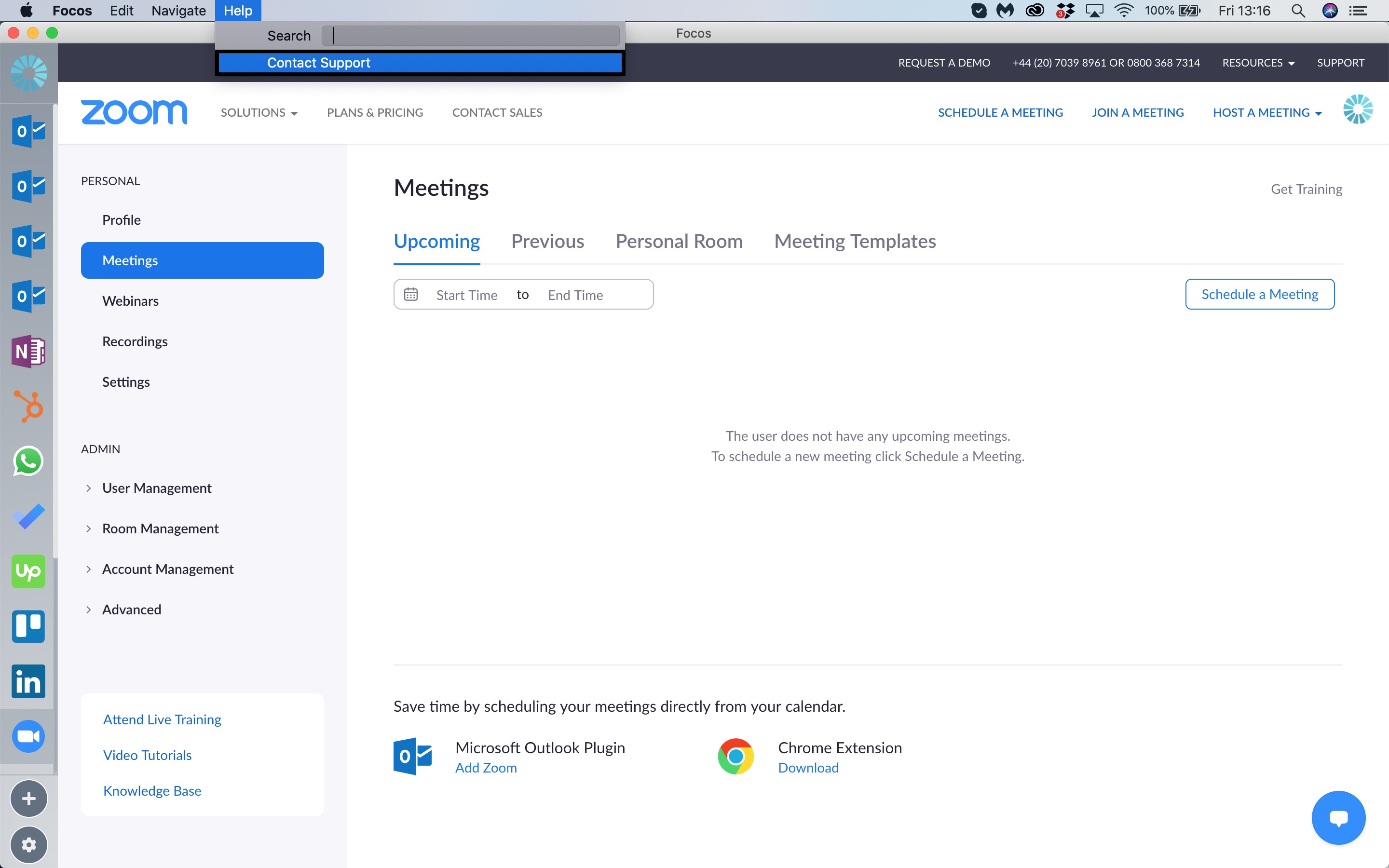Screen dimensions: 1389x868
Task: Expand the Advanced admin section
Action: pos(131,609)
